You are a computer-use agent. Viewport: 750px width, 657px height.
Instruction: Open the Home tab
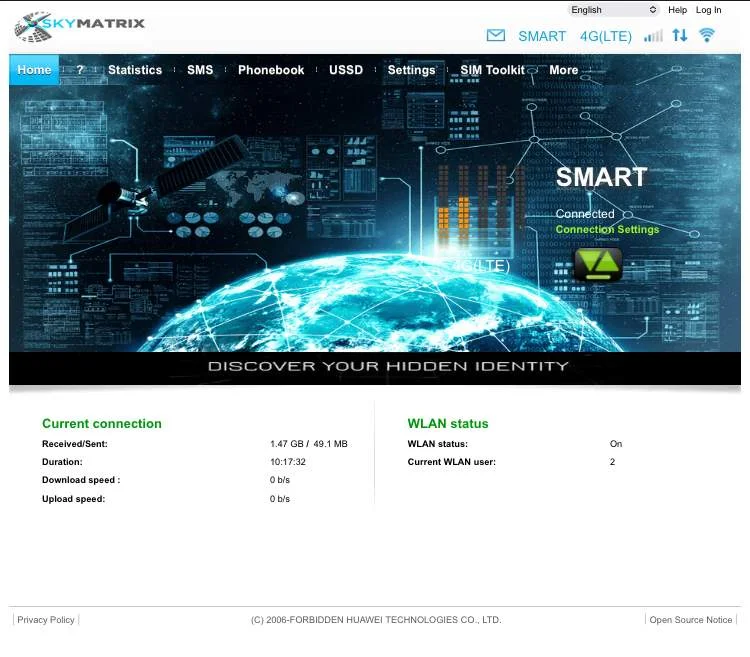[x=34, y=70]
